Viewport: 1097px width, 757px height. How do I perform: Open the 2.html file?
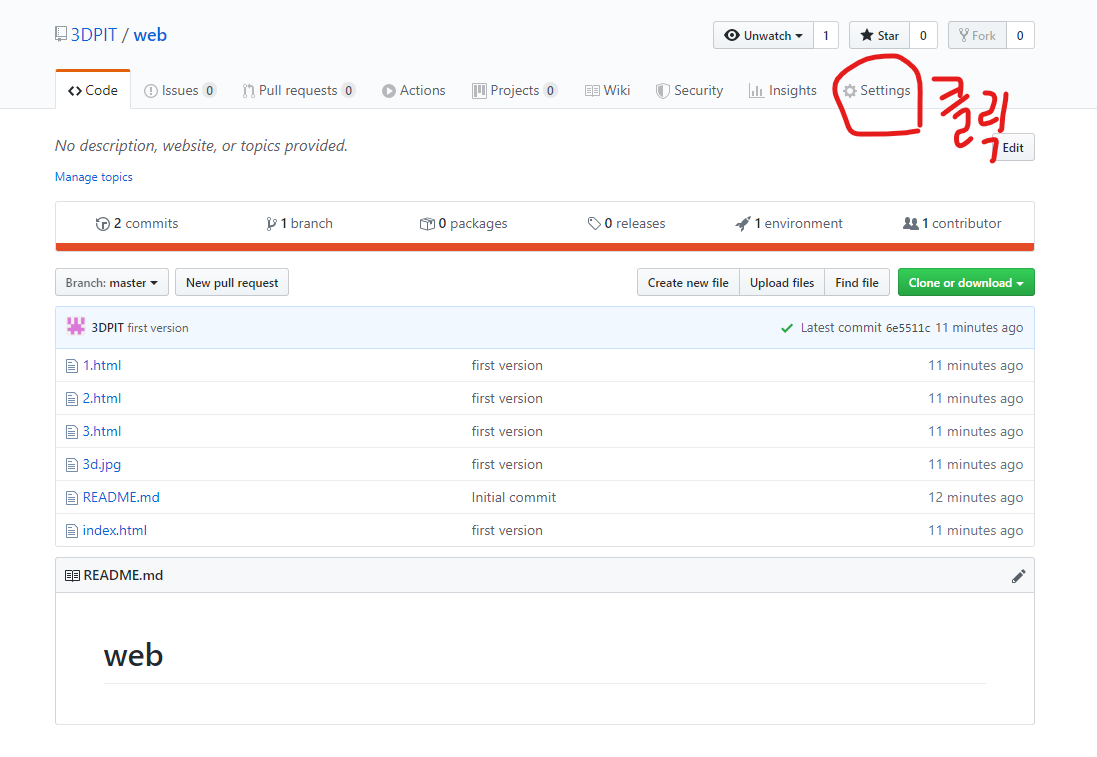[102, 398]
